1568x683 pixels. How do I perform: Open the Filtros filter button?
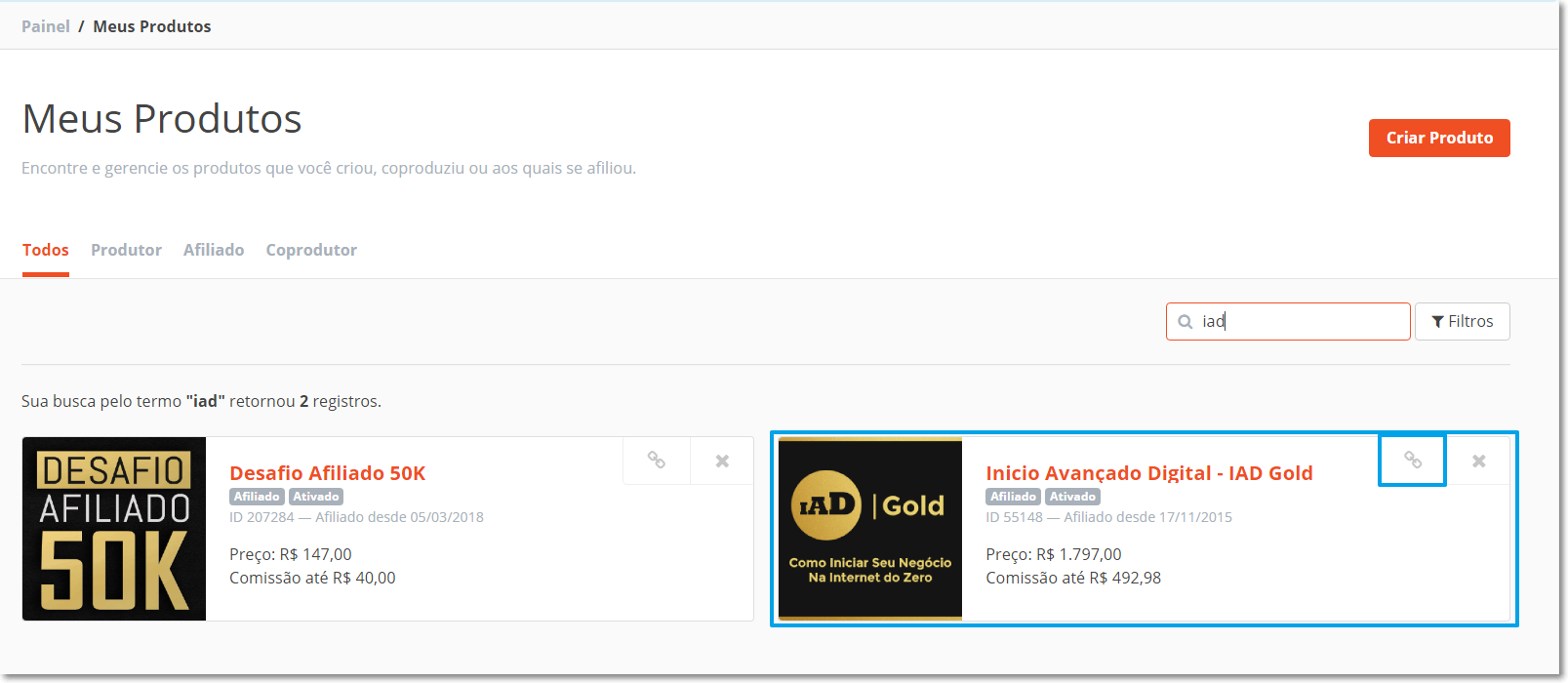pos(1463,321)
